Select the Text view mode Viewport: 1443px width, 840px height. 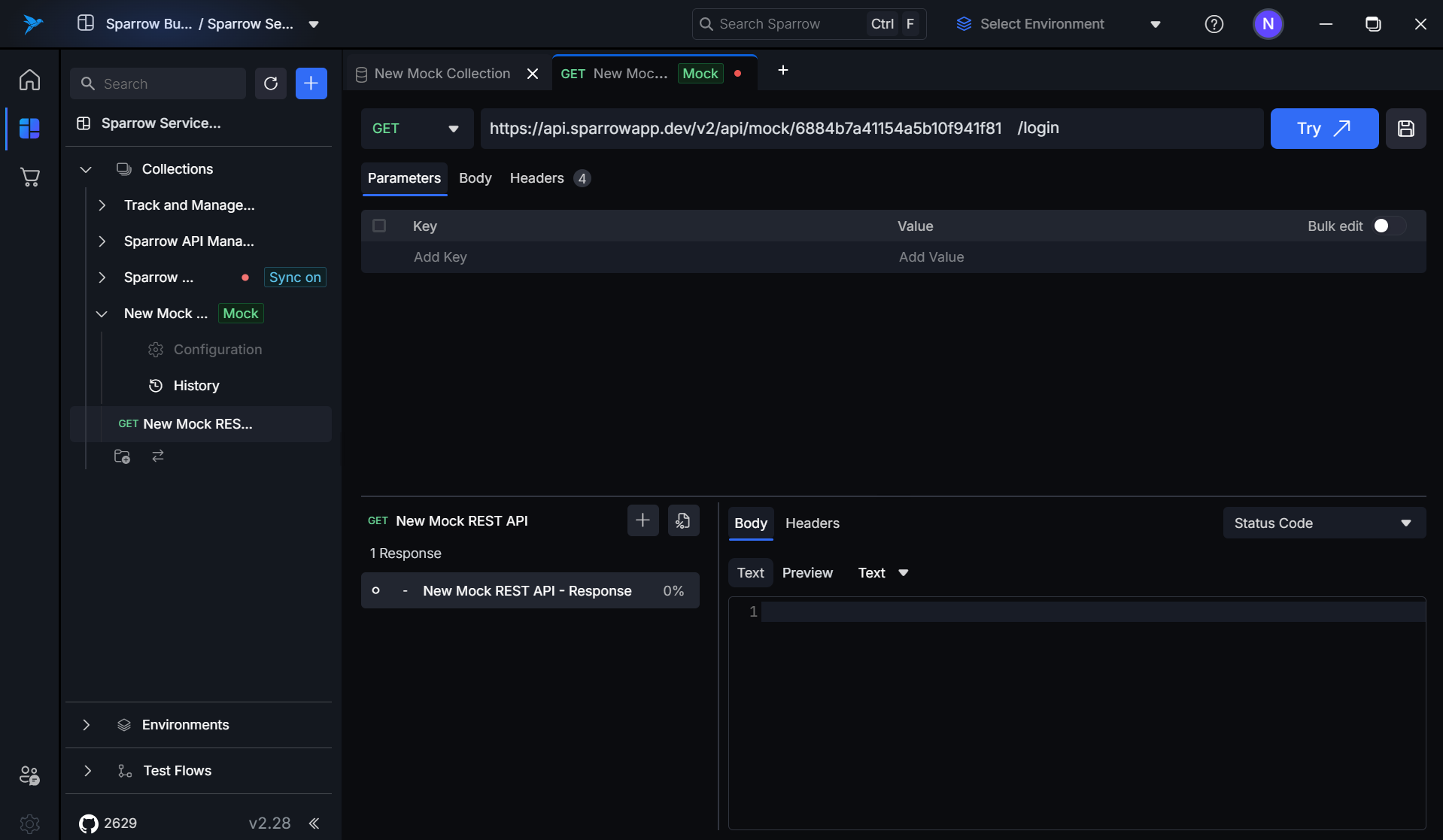tap(750, 573)
